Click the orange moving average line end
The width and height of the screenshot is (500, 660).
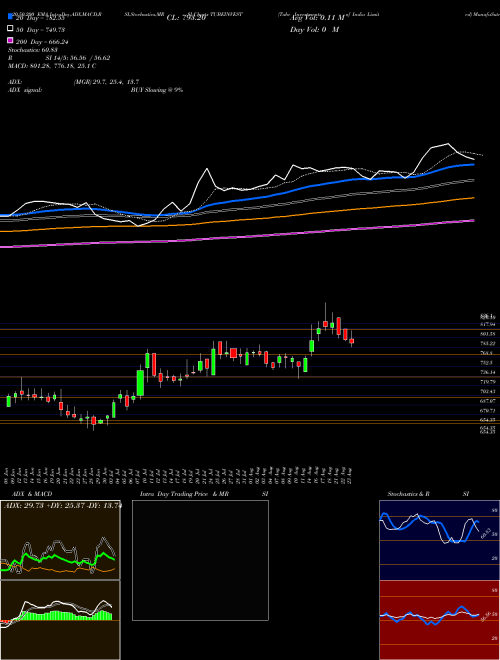pyautogui.click(x=473, y=197)
